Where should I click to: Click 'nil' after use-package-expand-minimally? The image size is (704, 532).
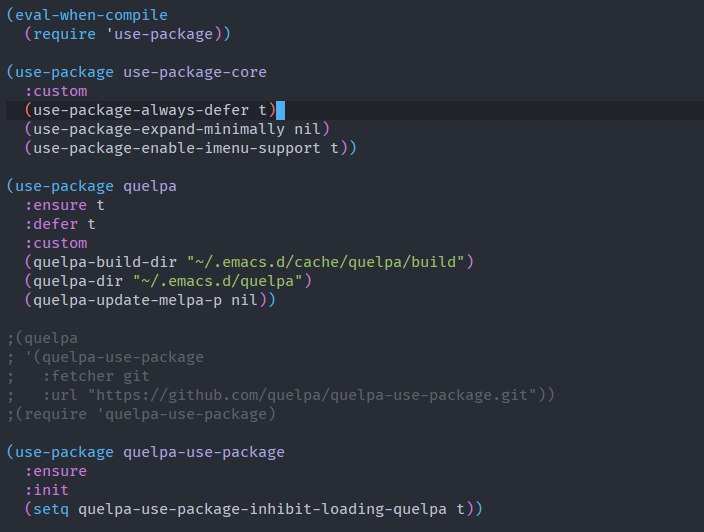coord(308,129)
